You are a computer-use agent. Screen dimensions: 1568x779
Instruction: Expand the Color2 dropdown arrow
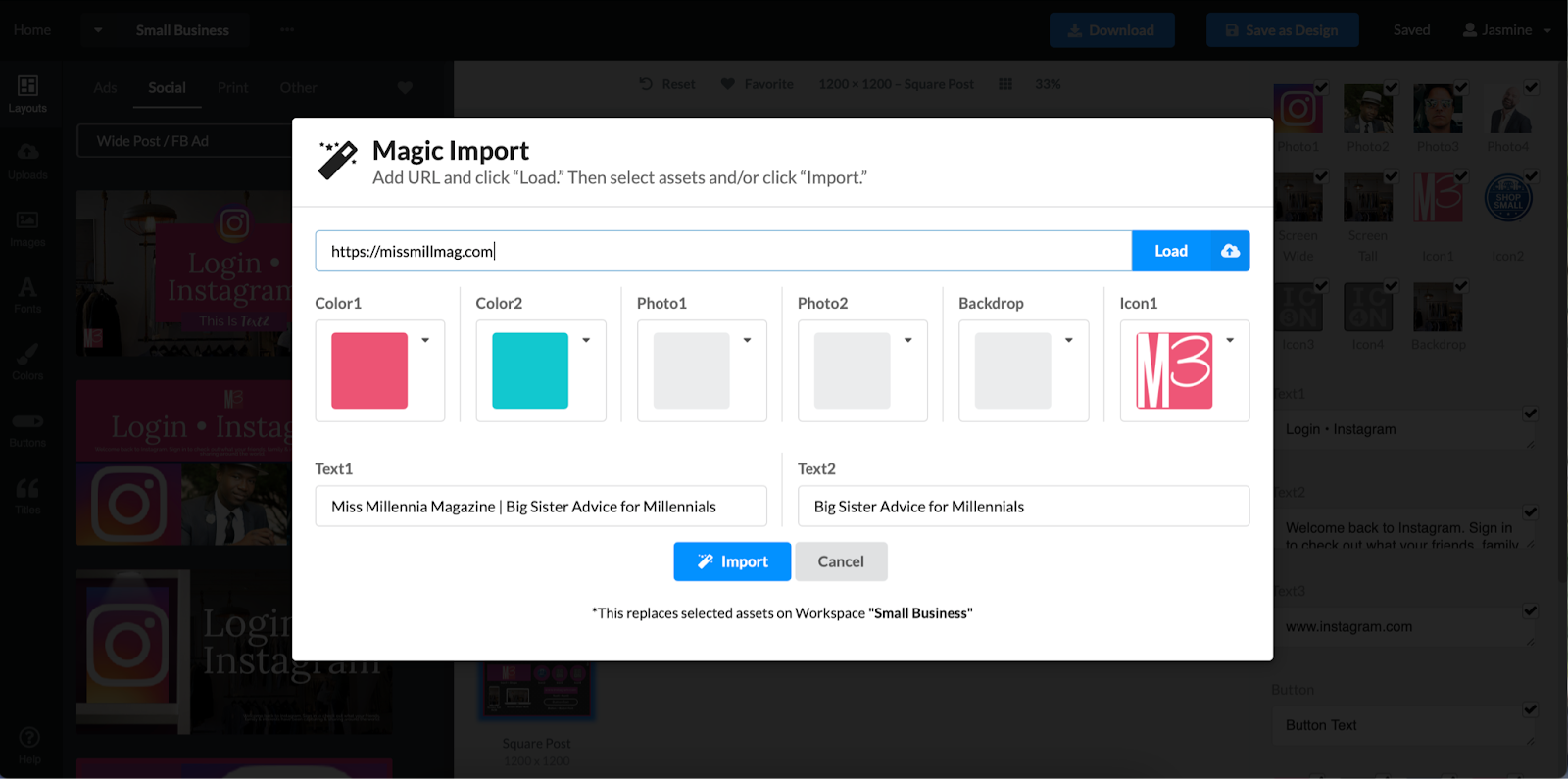pyautogui.click(x=586, y=340)
